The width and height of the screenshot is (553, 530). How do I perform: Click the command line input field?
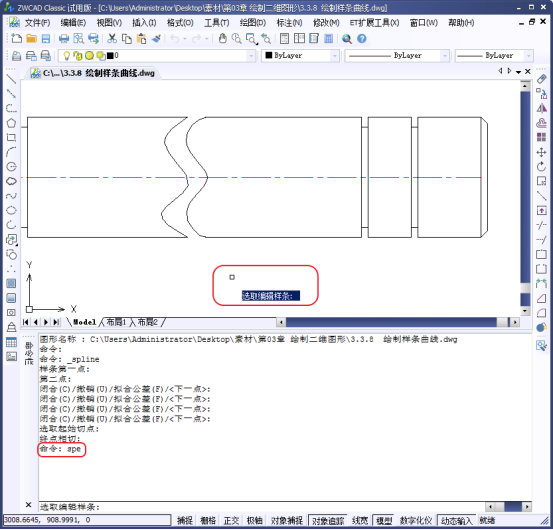tap(261, 507)
